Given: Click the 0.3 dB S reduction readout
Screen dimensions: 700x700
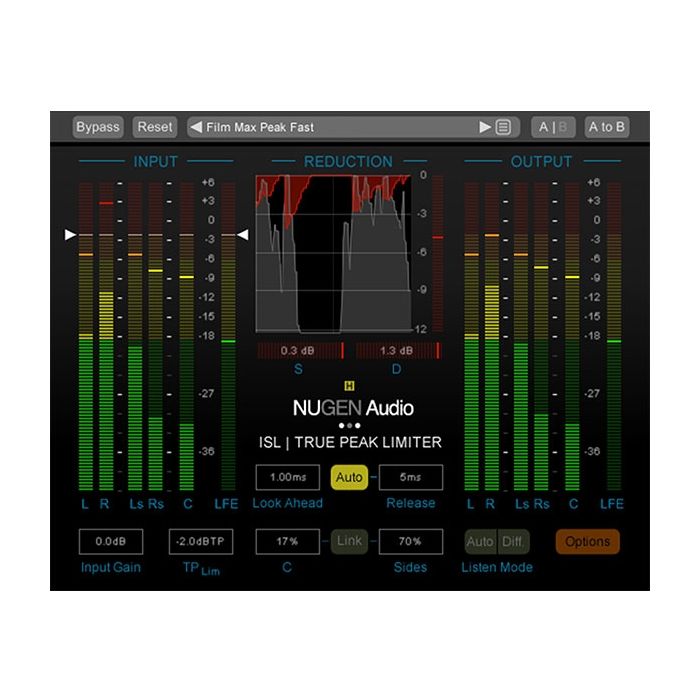Looking at the screenshot, I should click(x=300, y=351).
